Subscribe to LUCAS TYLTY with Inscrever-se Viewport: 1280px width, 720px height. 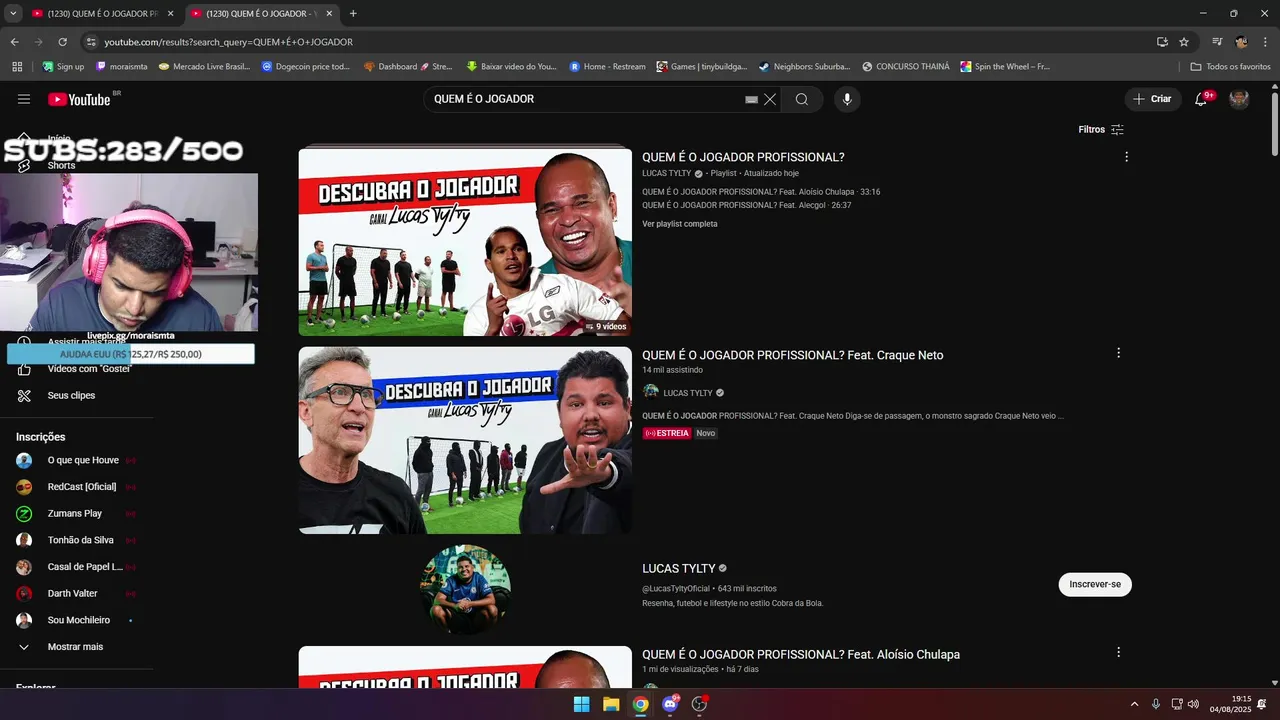pos(1095,584)
